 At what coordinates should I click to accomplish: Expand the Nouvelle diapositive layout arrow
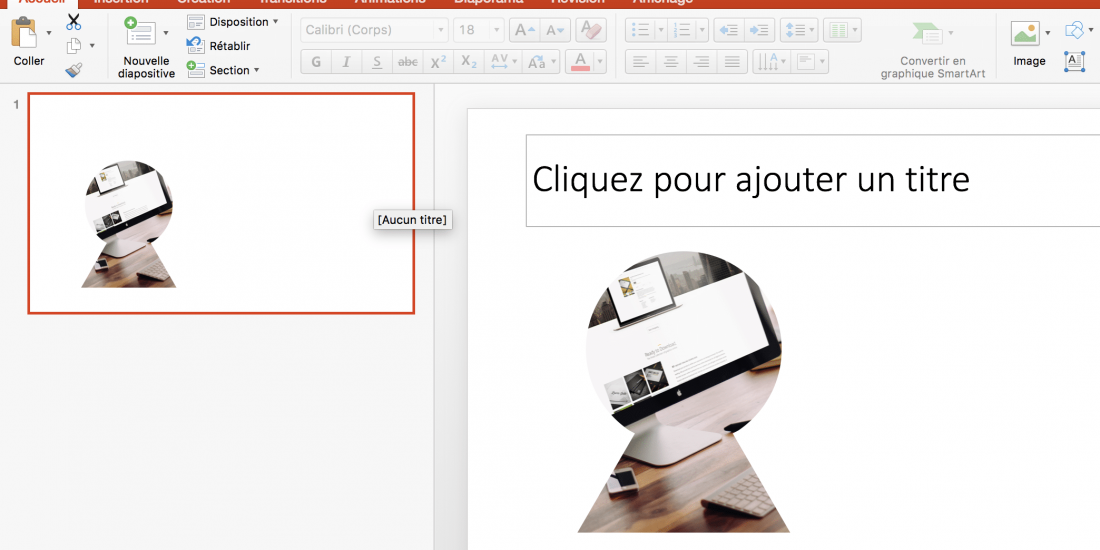point(166,33)
